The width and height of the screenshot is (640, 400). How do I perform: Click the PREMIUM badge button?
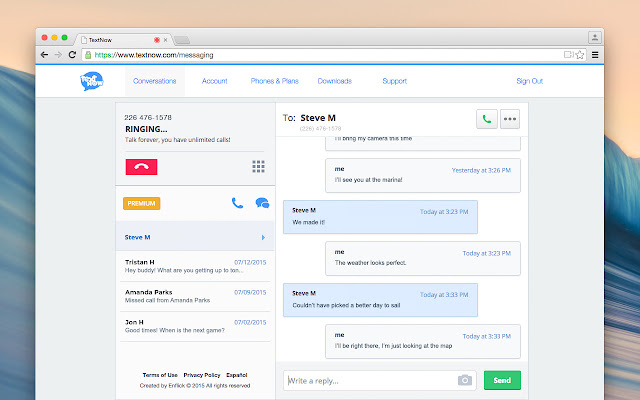coord(142,203)
